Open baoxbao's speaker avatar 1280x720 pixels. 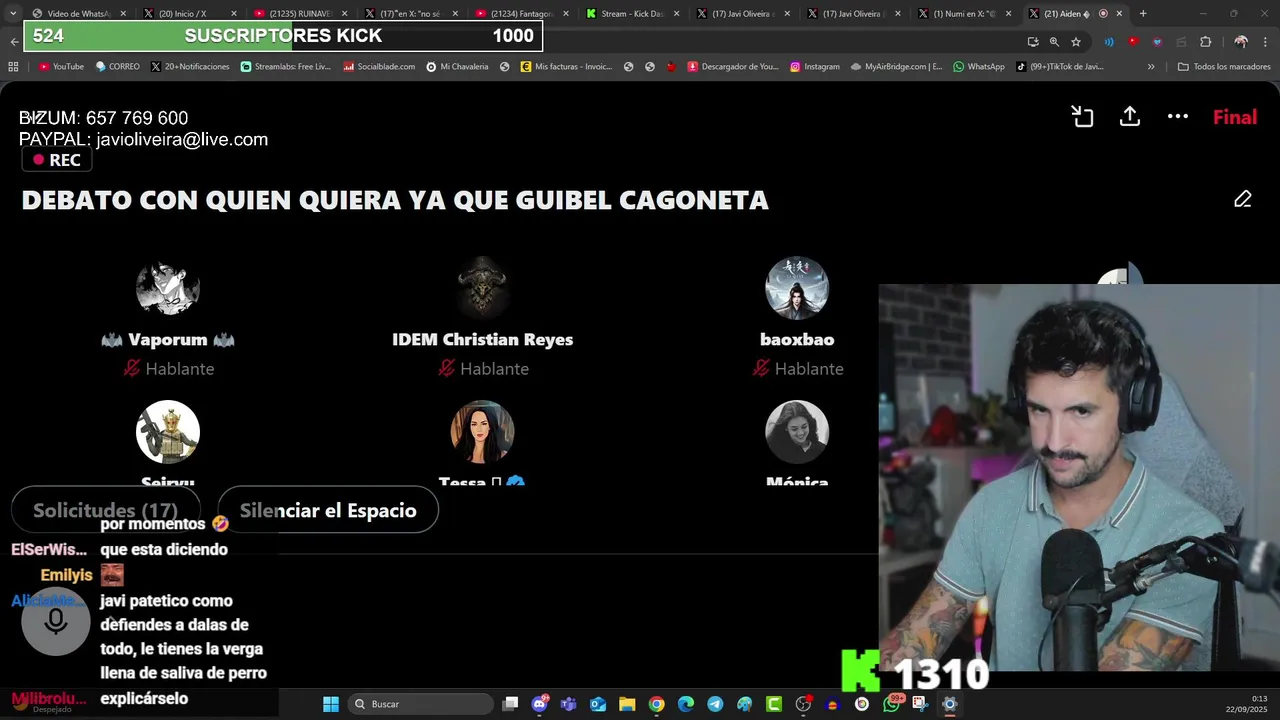pos(797,288)
